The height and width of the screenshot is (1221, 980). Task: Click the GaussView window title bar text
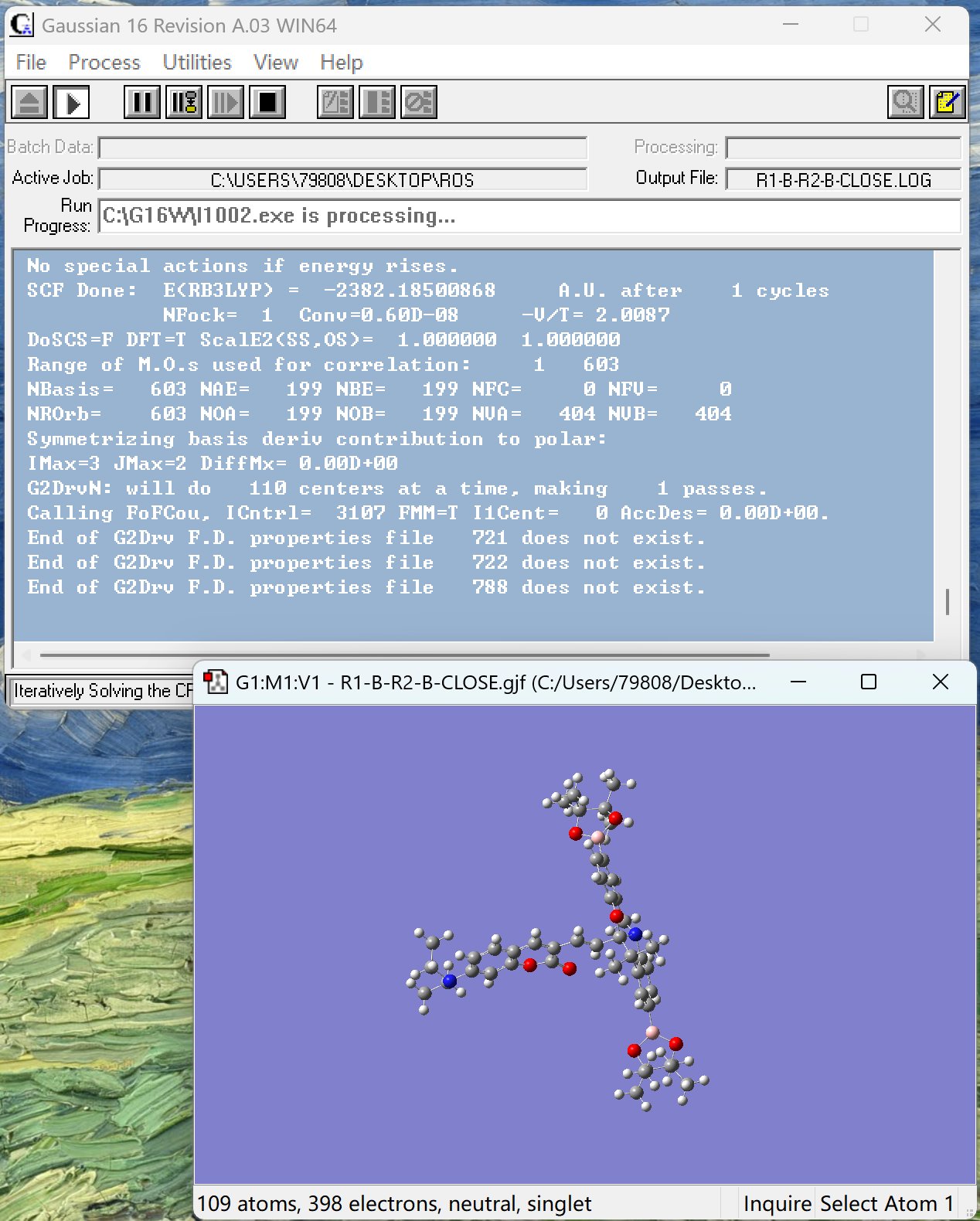click(495, 682)
